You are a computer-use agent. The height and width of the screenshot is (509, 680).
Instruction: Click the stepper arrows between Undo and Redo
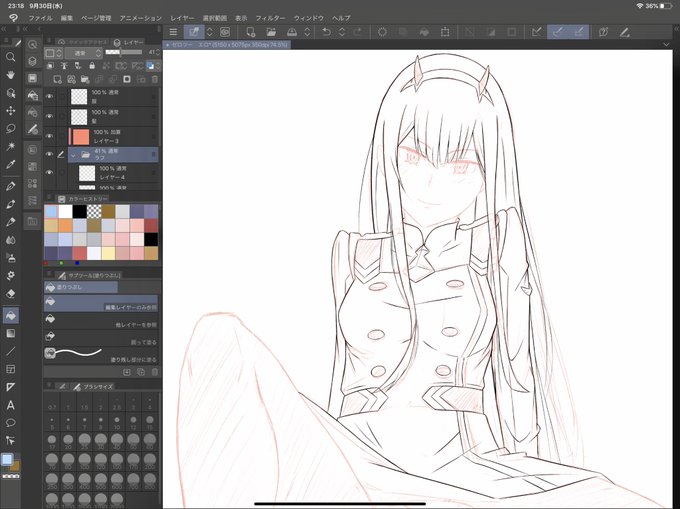coord(342,32)
